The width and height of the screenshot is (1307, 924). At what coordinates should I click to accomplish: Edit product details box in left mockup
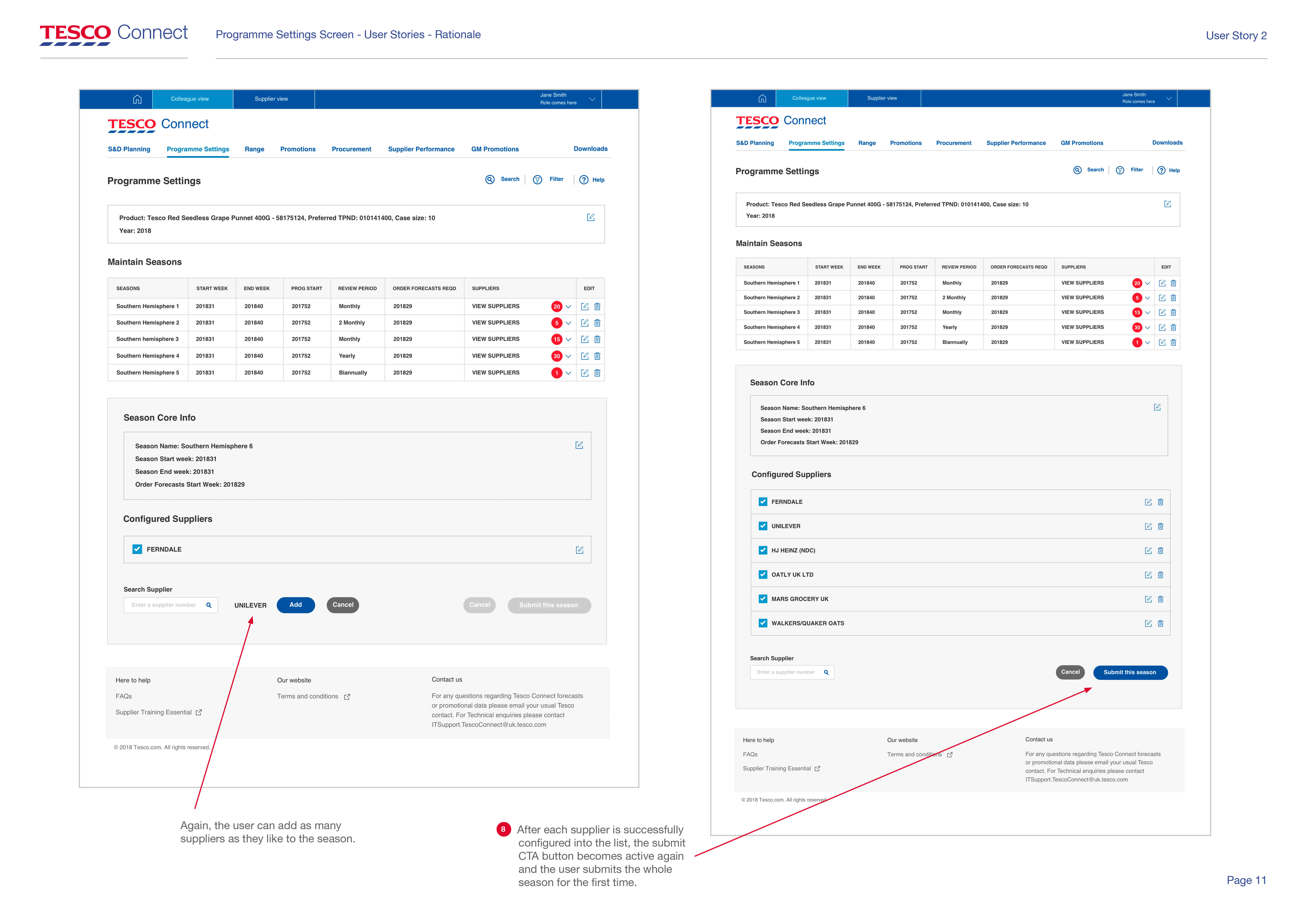(591, 218)
